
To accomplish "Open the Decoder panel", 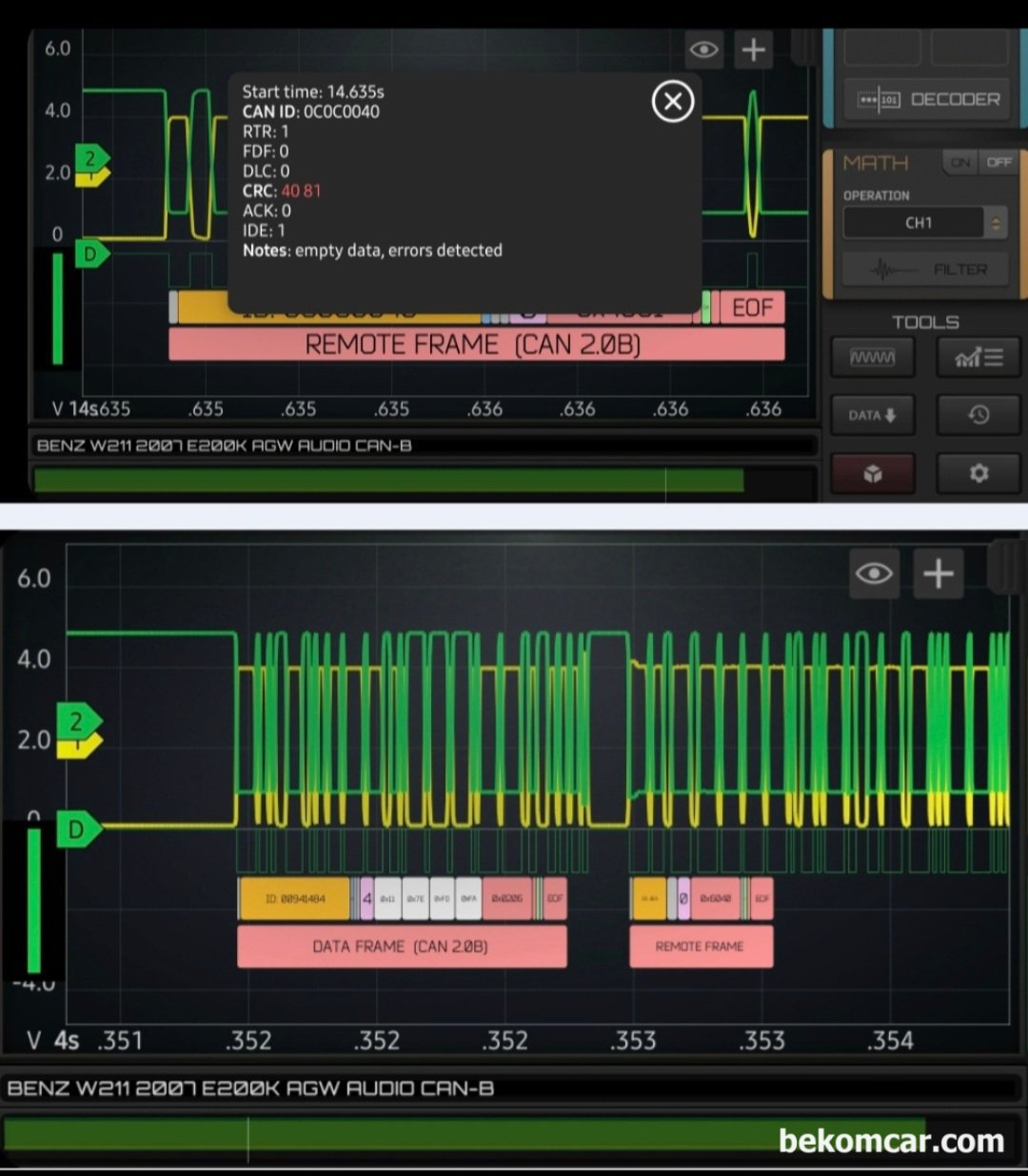I will point(928,99).
